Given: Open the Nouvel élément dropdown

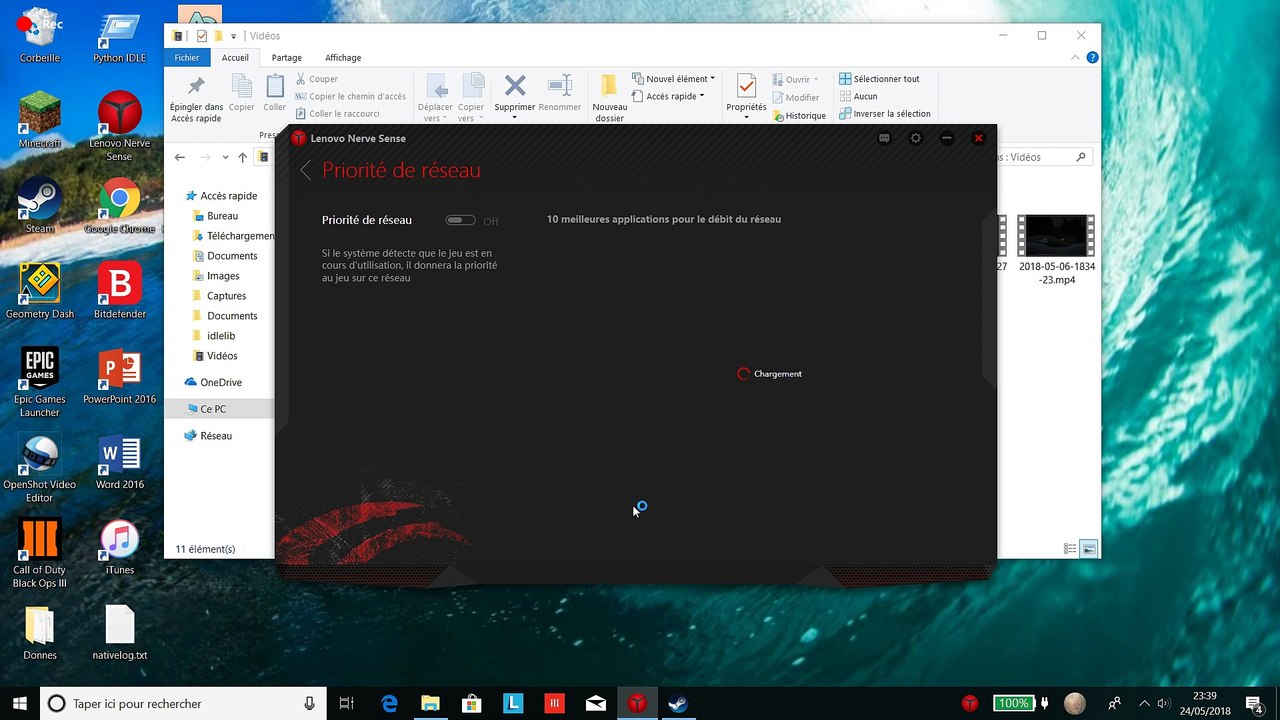Looking at the screenshot, I should point(674,79).
